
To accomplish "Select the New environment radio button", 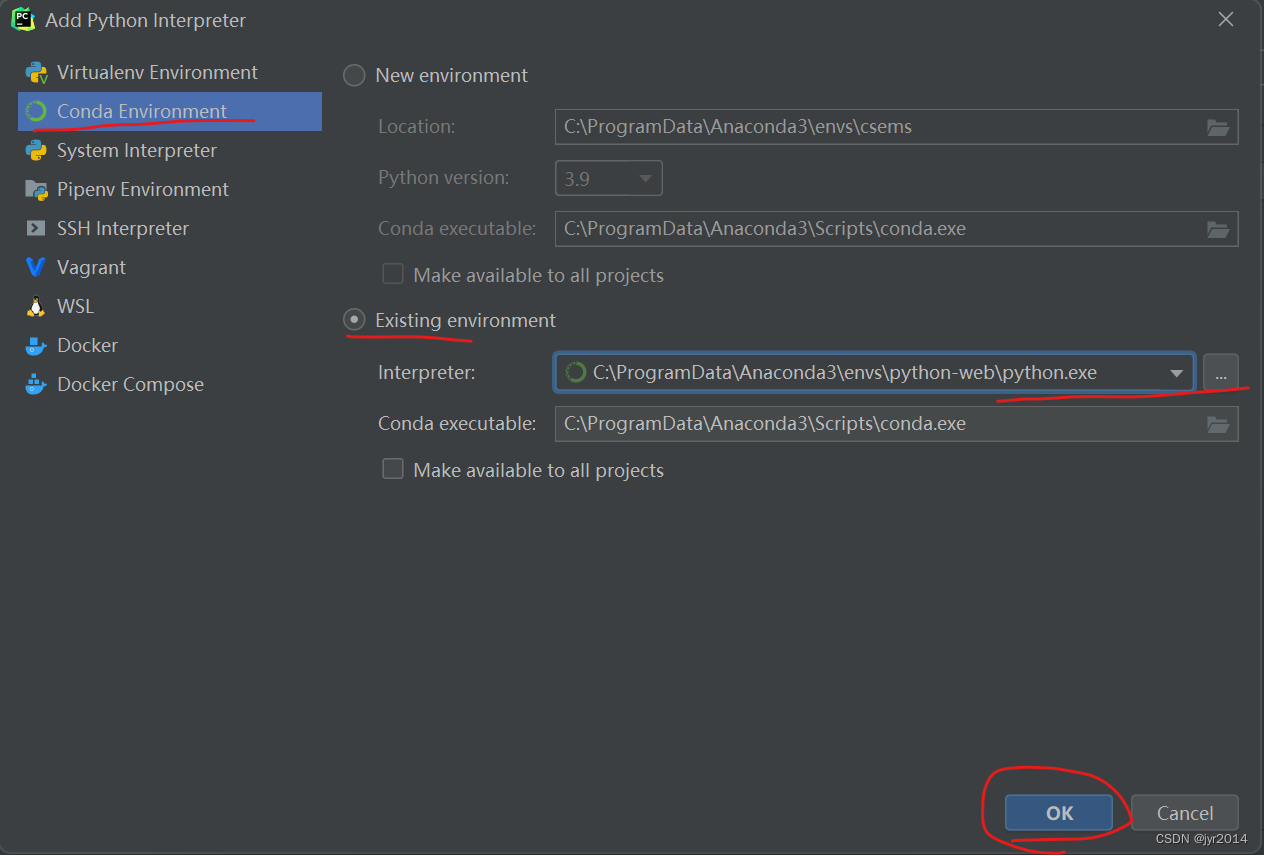I will (x=354, y=76).
